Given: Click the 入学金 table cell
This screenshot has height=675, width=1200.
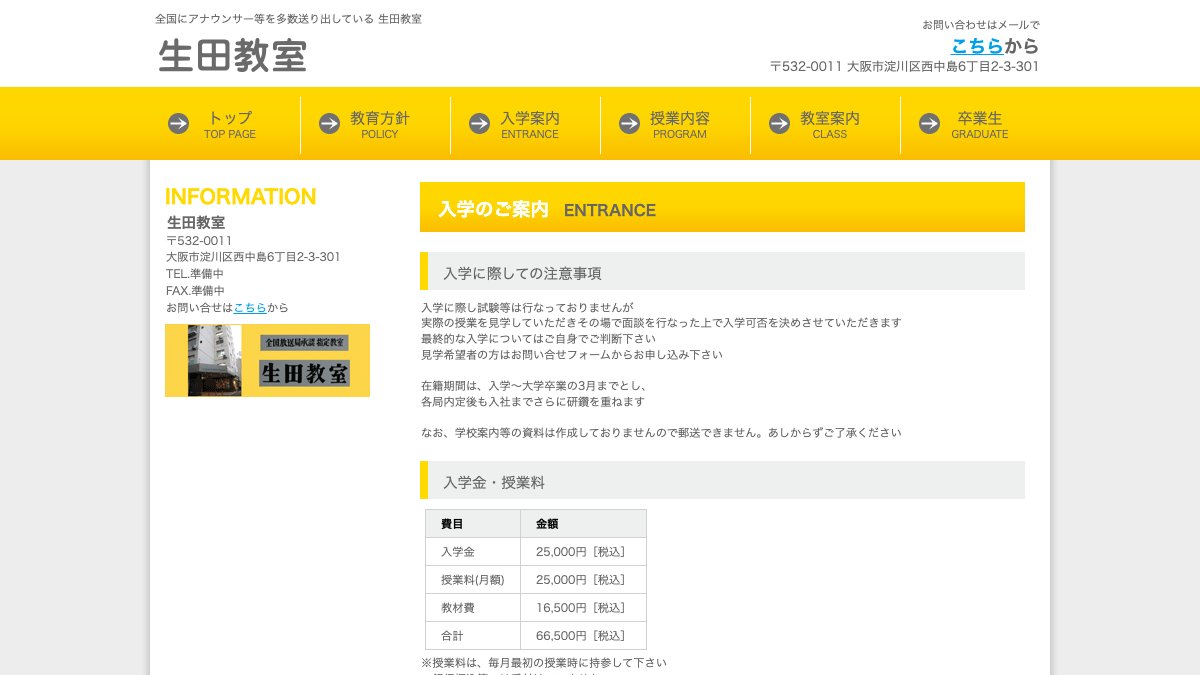Looking at the screenshot, I should click(473, 552).
